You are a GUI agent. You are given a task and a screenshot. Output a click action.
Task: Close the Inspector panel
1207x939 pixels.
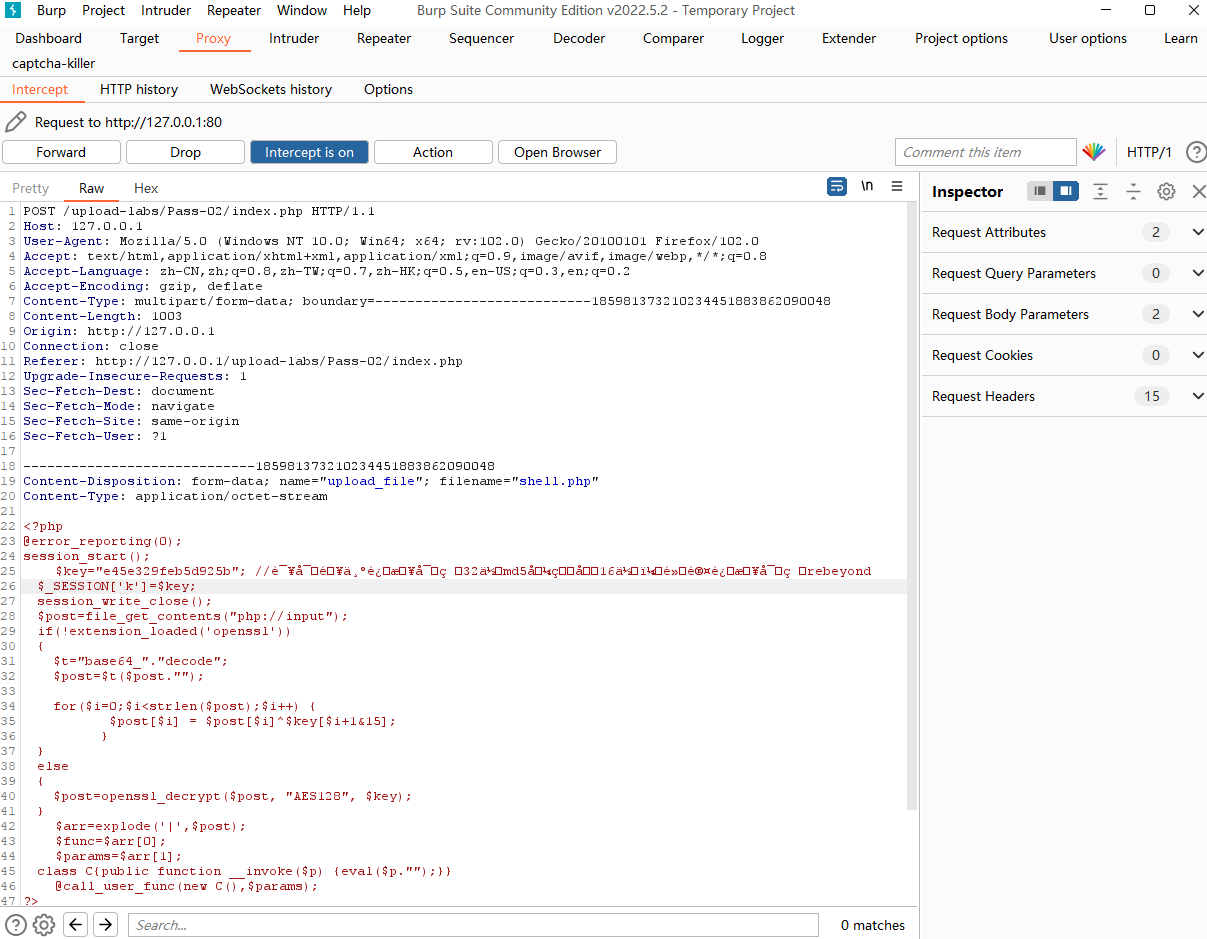1198,191
